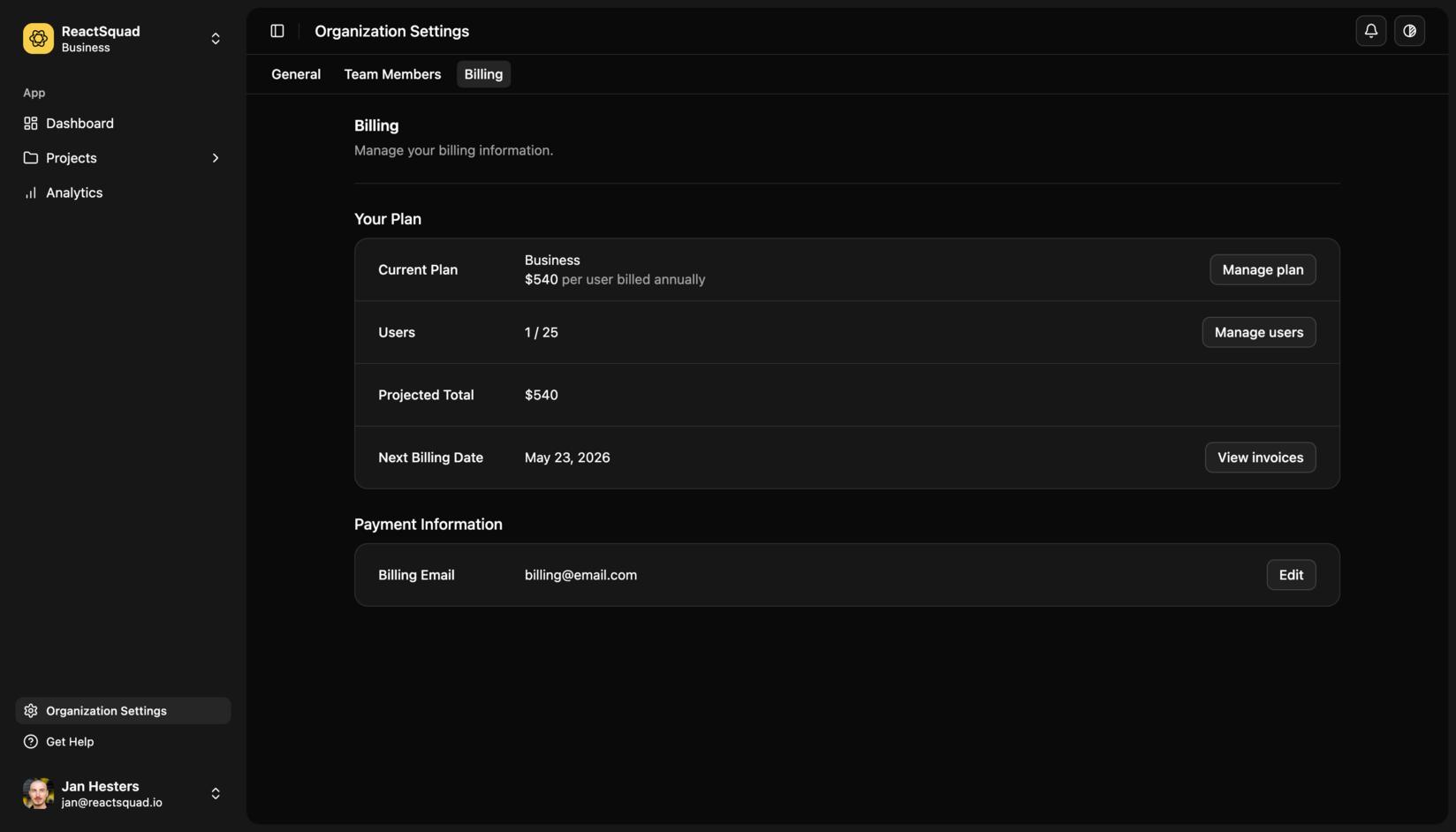Click Jan Hesters profile avatar

pos(38,793)
